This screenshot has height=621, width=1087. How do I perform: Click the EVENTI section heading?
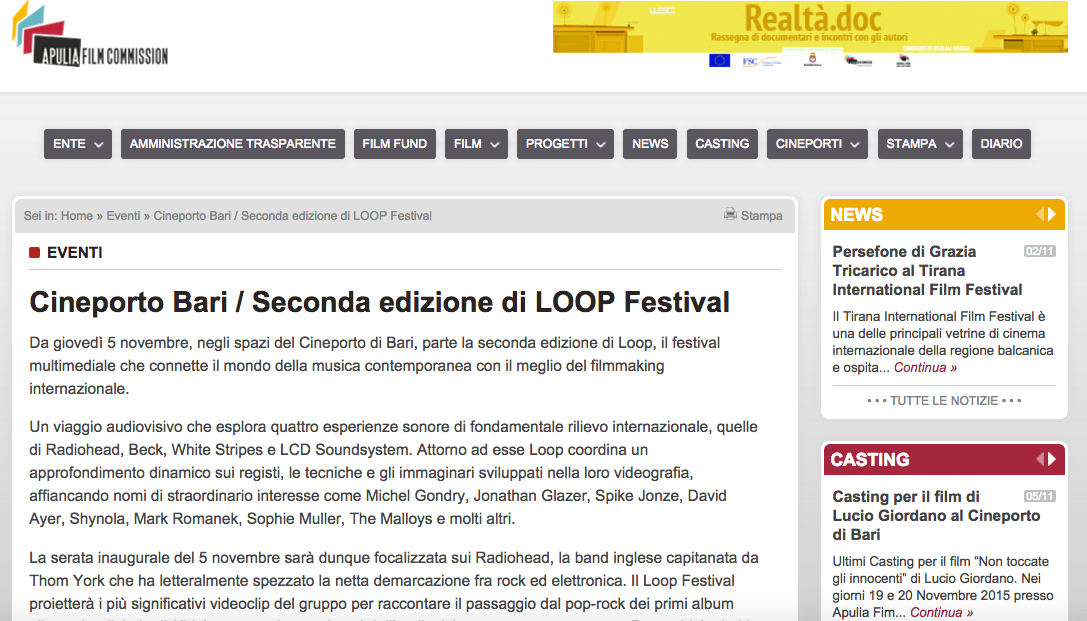[x=75, y=253]
